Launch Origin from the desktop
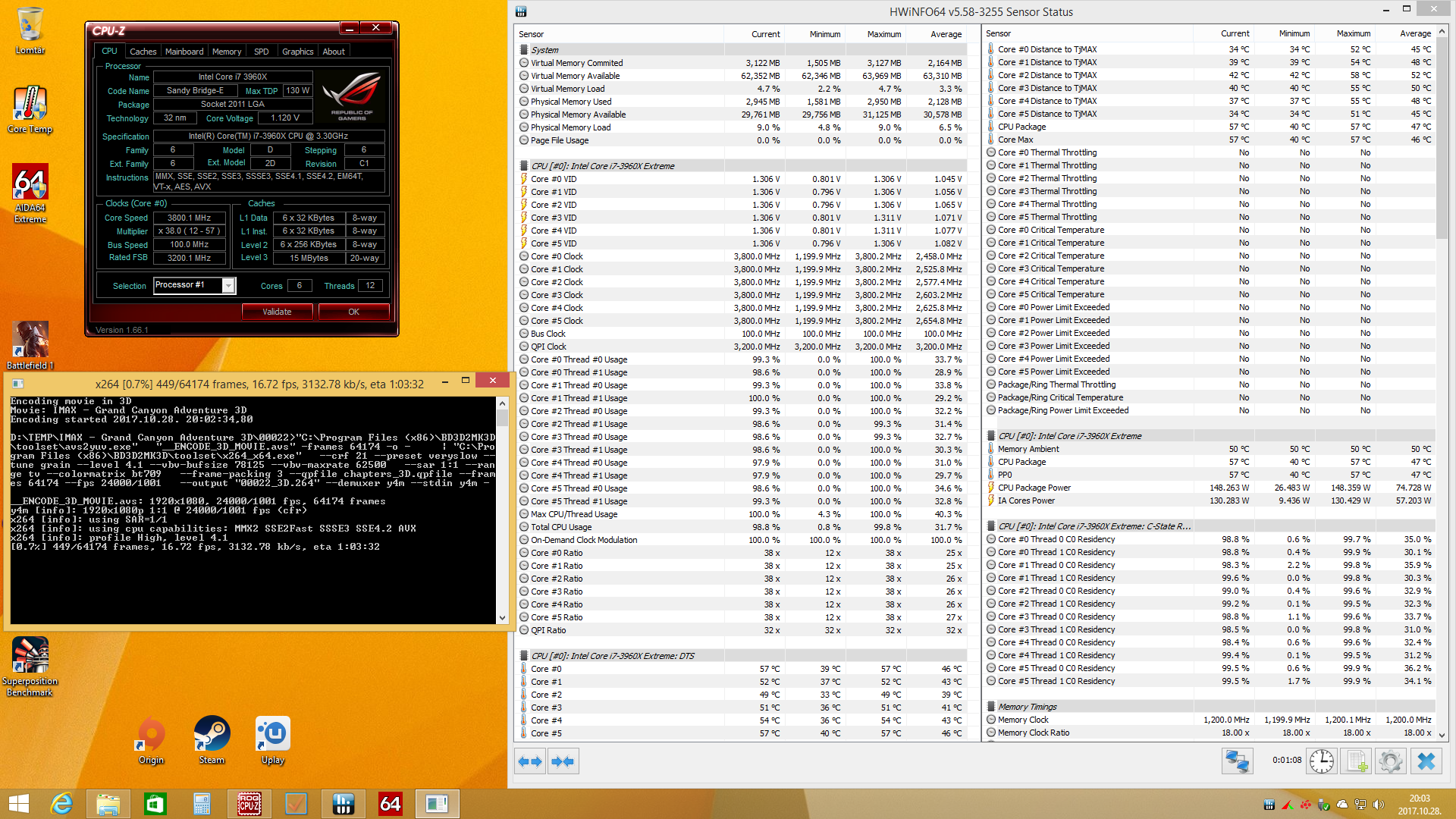Screen dimensions: 1456x819 [151, 740]
